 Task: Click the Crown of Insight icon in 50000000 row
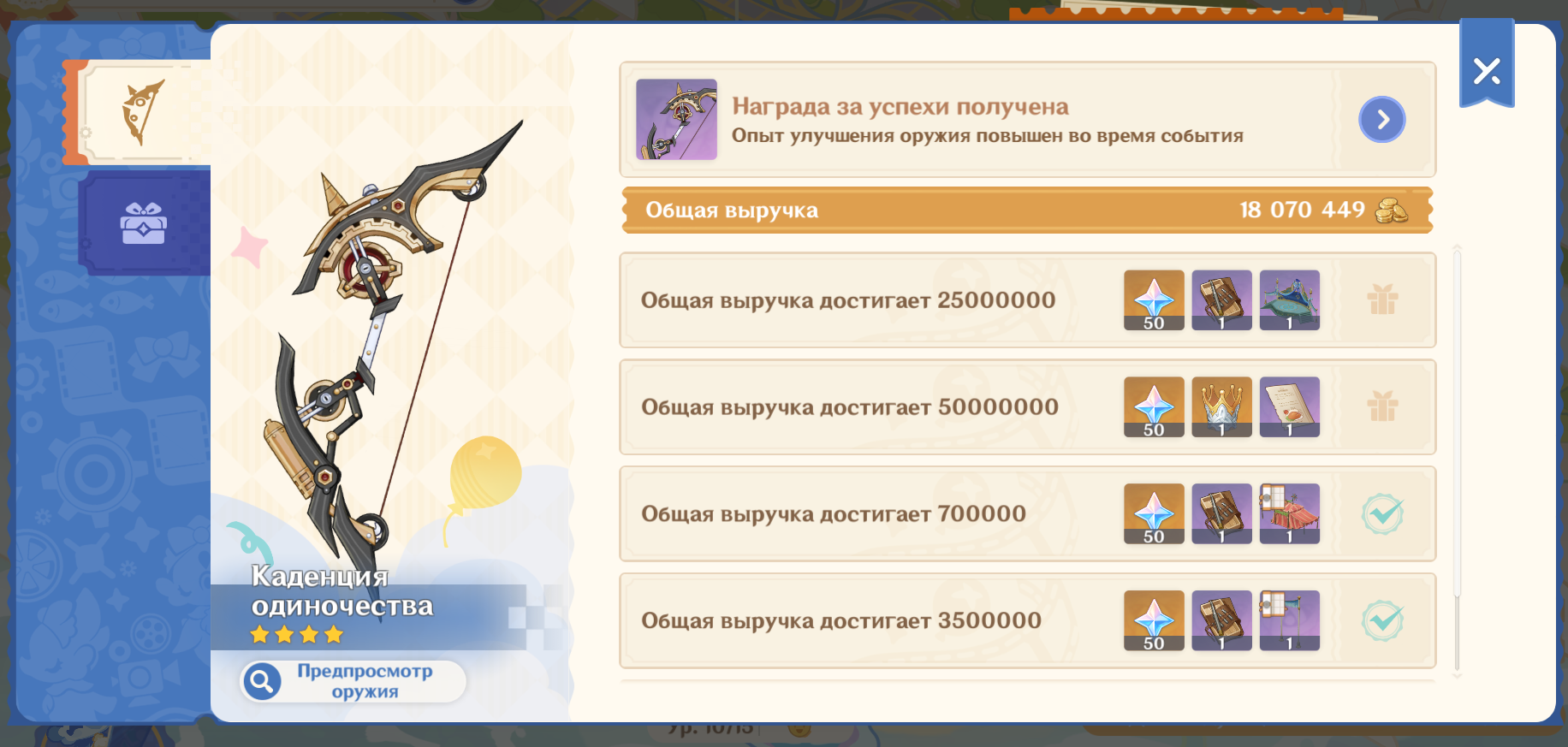1221,407
